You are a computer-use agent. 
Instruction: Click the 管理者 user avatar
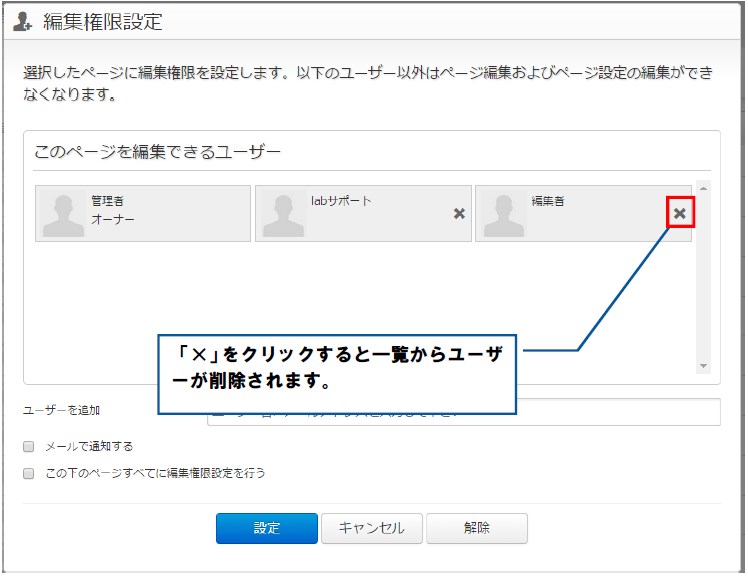click(x=62, y=216)
